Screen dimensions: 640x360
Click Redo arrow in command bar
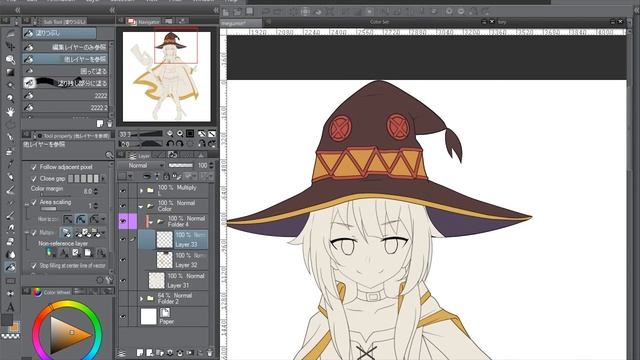[278, 12]
